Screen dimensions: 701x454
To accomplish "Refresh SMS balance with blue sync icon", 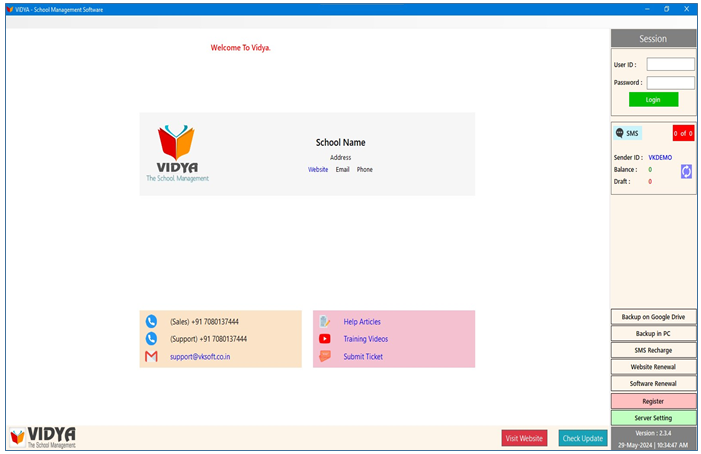I will point(686,171).
